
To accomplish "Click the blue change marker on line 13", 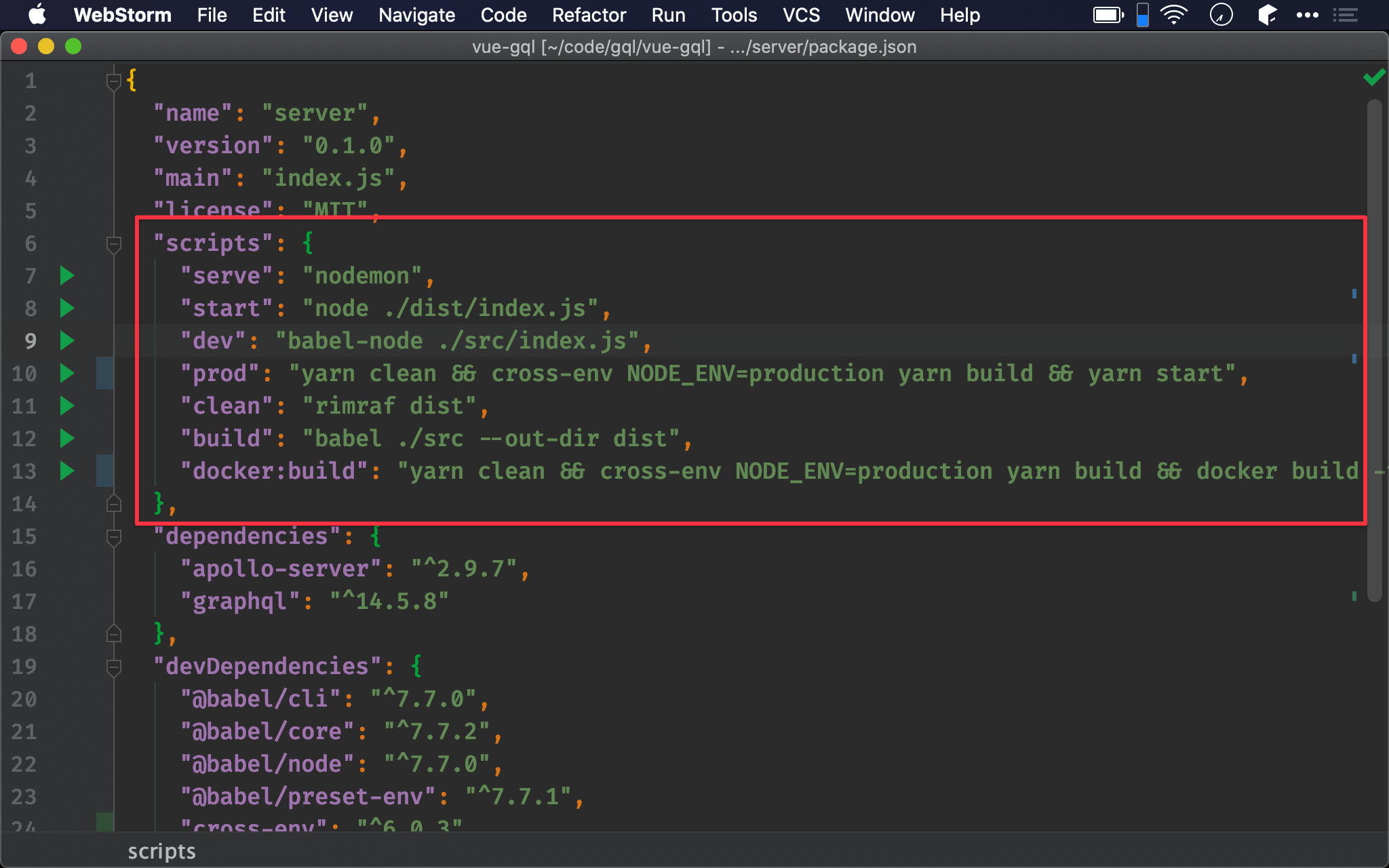I will pyautogui.click(x=105, y=471).
